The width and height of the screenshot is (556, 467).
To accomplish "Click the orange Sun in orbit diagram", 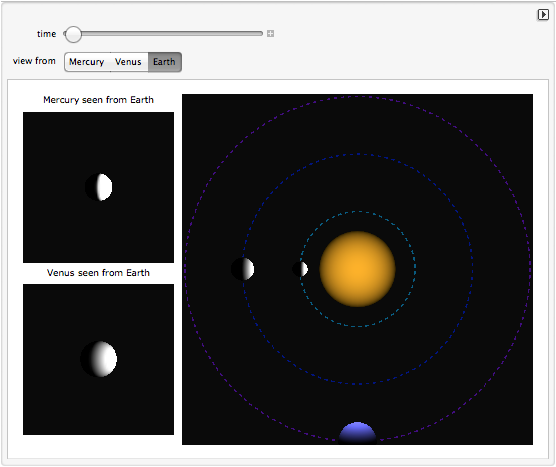I will click(x=357, y=269).
